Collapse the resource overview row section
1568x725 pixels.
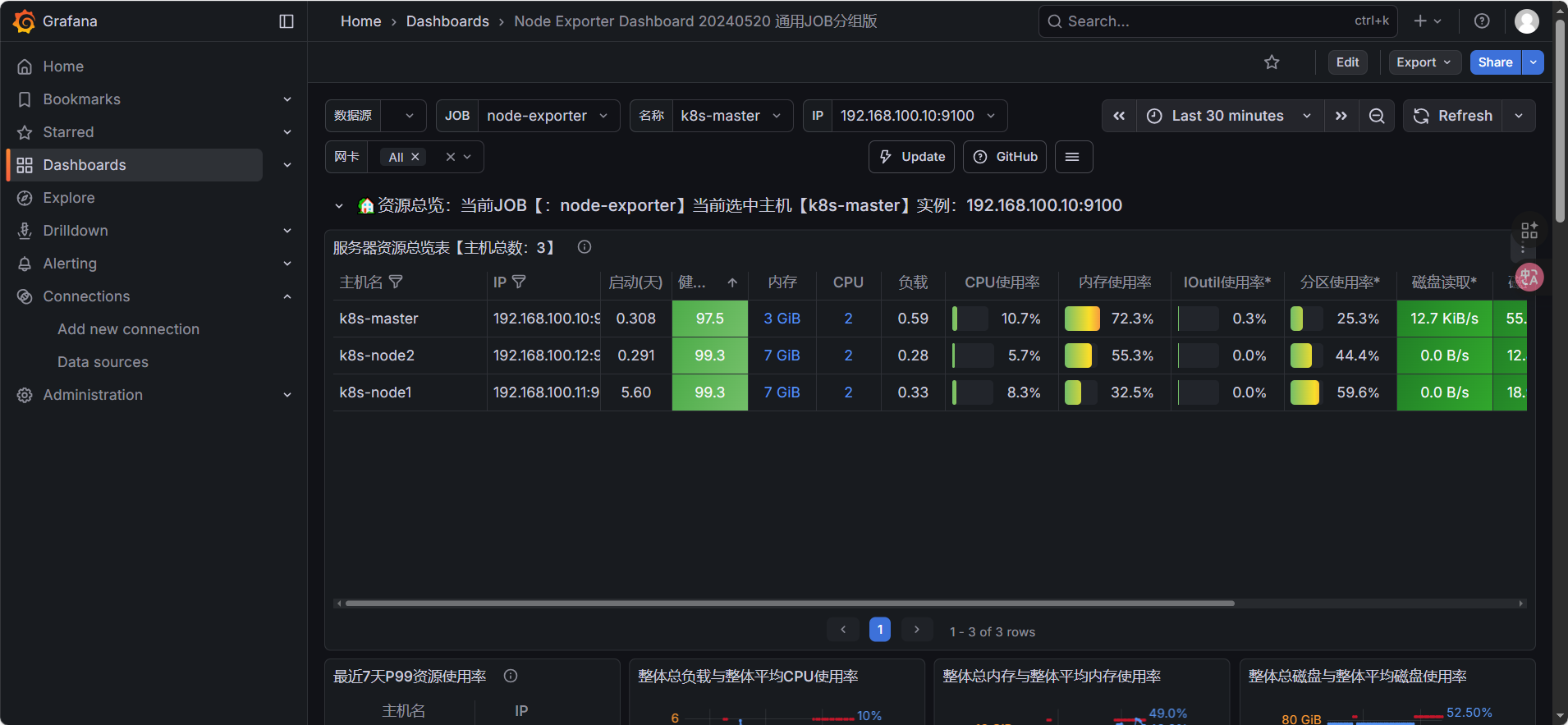click(x=339, y=206)
